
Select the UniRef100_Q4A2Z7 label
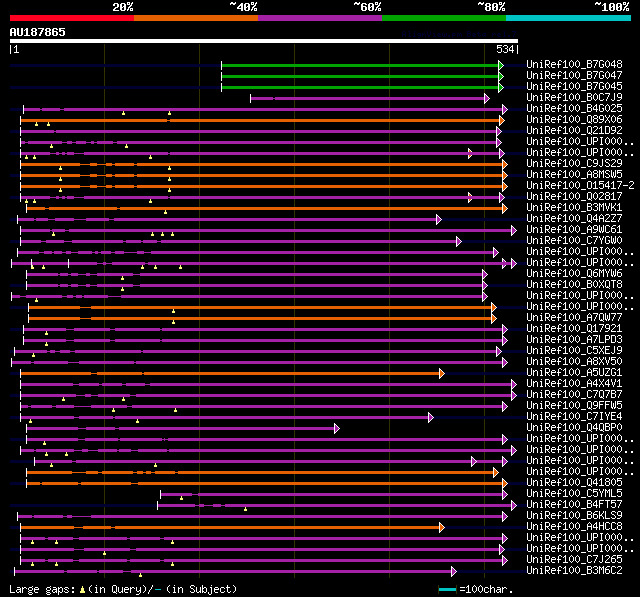[574, 219]
